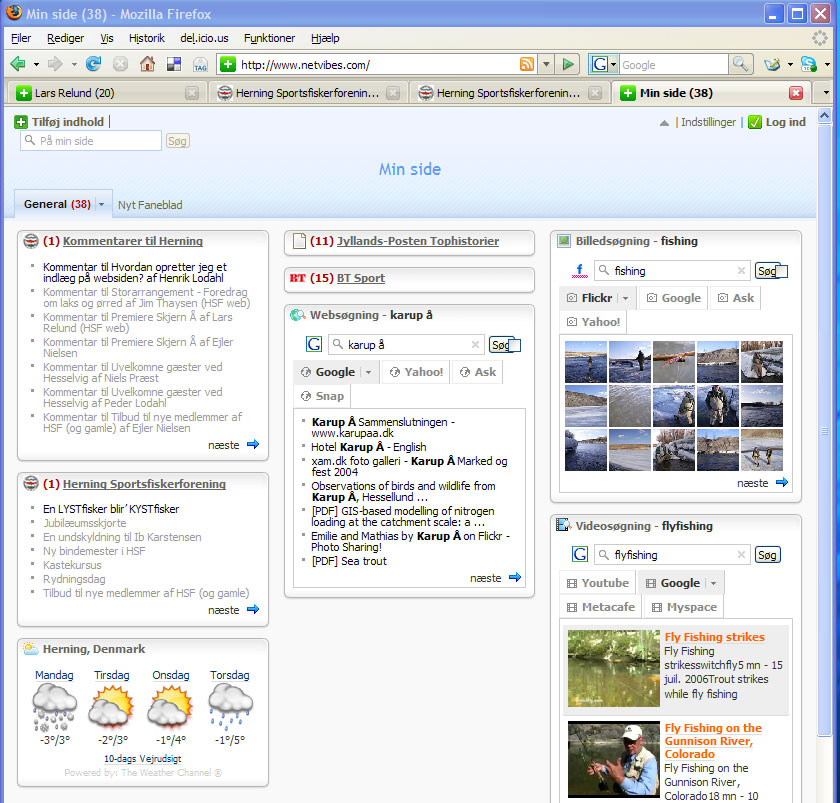
Task: Open the Jyllands-Posten Tophistorier link
Action: (417, 241)
